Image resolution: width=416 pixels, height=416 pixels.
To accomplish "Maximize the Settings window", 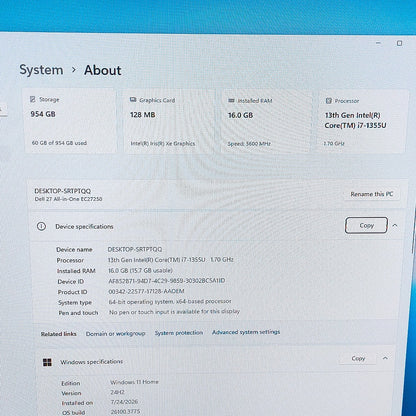I will coord(399,43).
